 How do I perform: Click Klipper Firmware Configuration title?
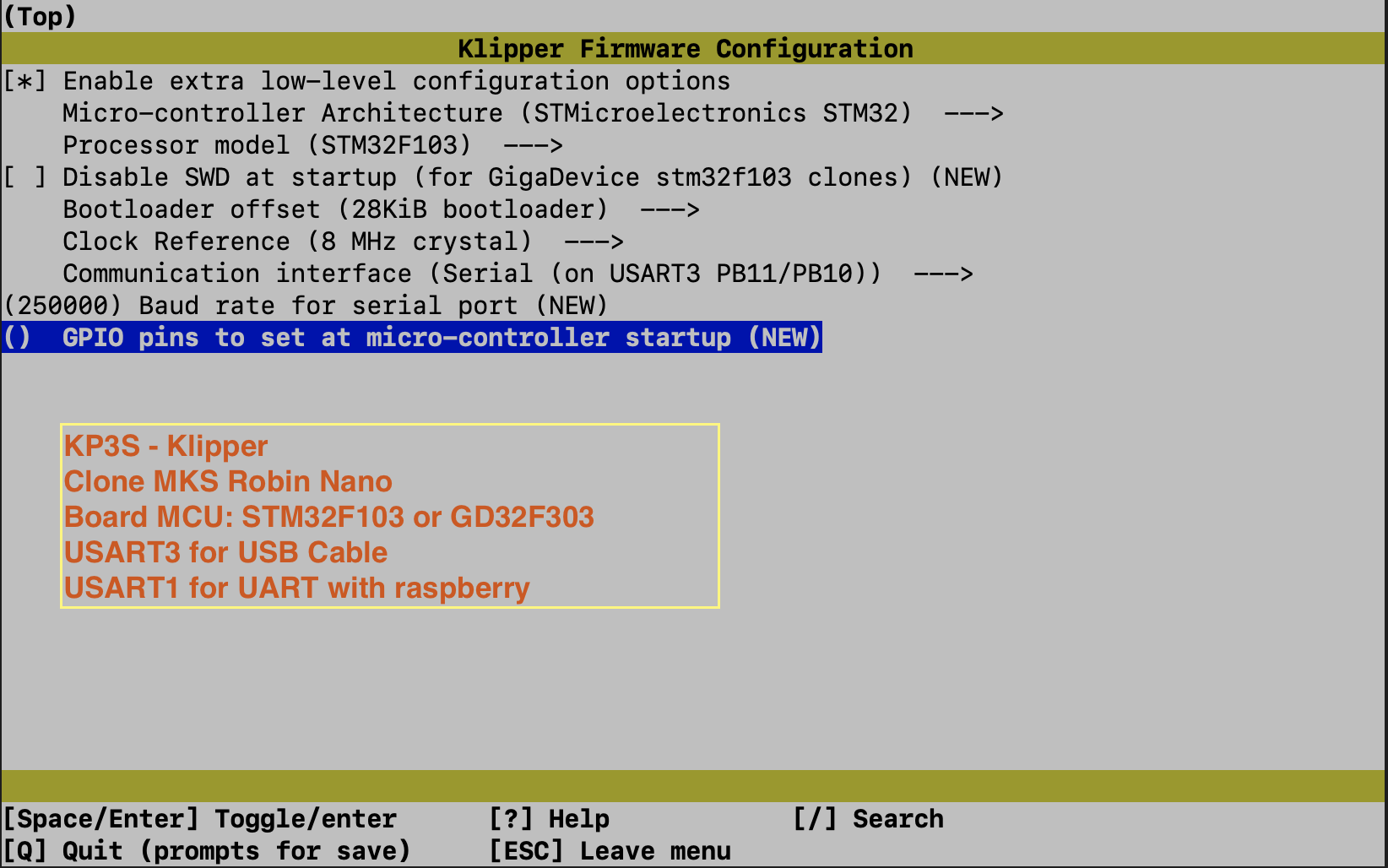686,49
